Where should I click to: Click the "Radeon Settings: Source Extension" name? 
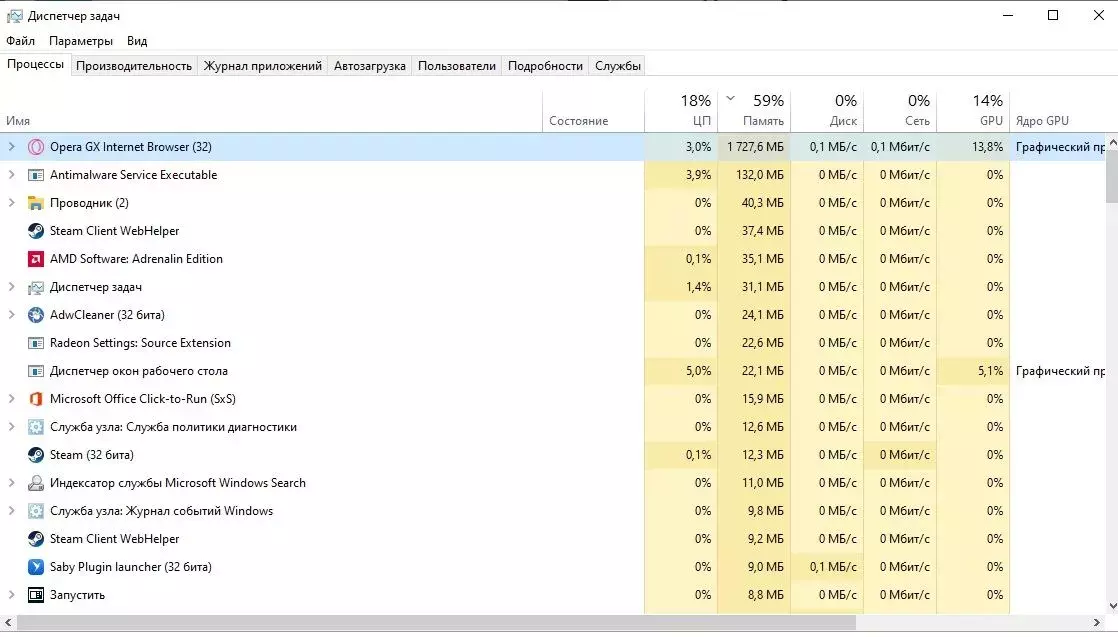[140, 343]
